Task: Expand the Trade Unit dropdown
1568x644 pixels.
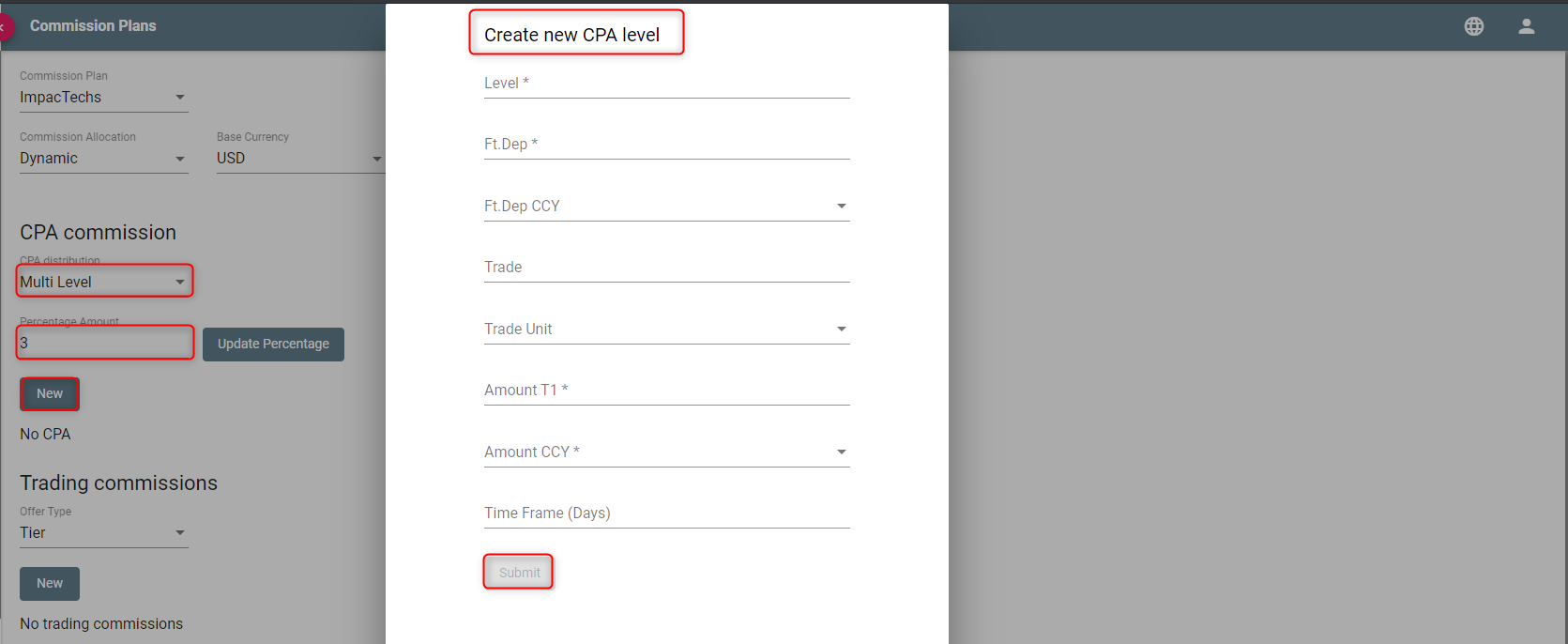Action: coord(667,329)
